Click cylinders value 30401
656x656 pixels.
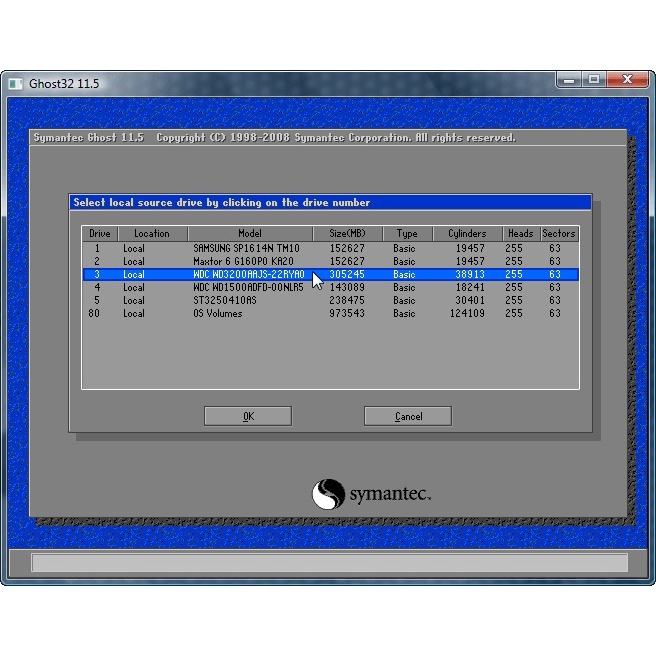(x=470, y=300)
